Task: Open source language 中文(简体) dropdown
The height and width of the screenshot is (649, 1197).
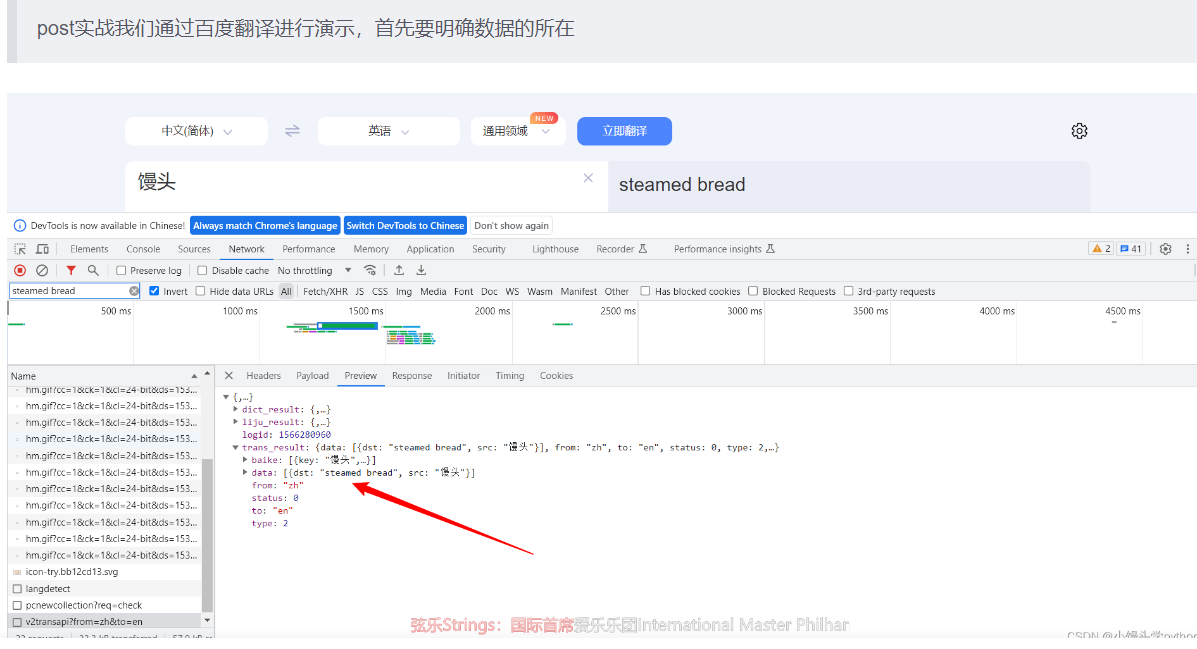Action: [x=196, y=131]
